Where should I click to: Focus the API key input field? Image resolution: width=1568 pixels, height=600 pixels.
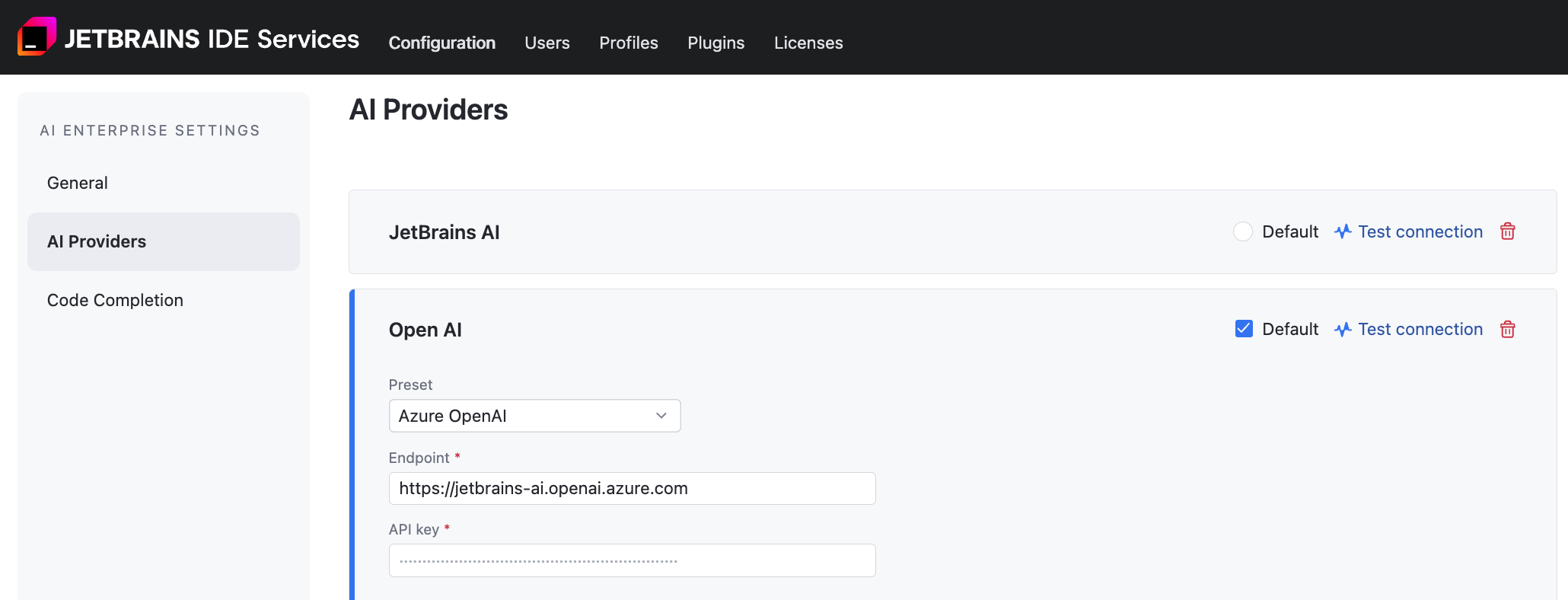coord(632,560)
